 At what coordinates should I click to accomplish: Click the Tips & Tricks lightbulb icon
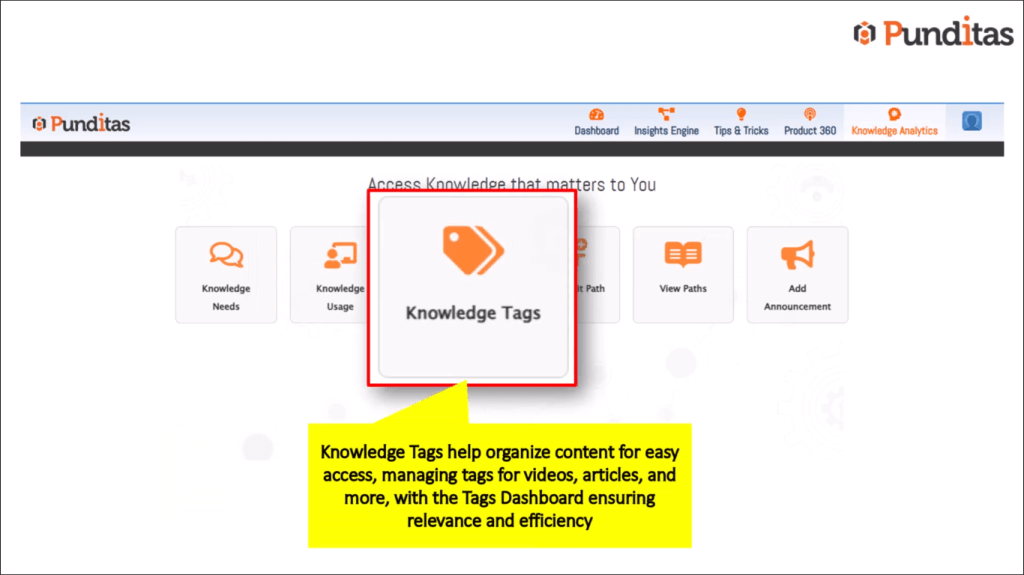pos(741,115)
